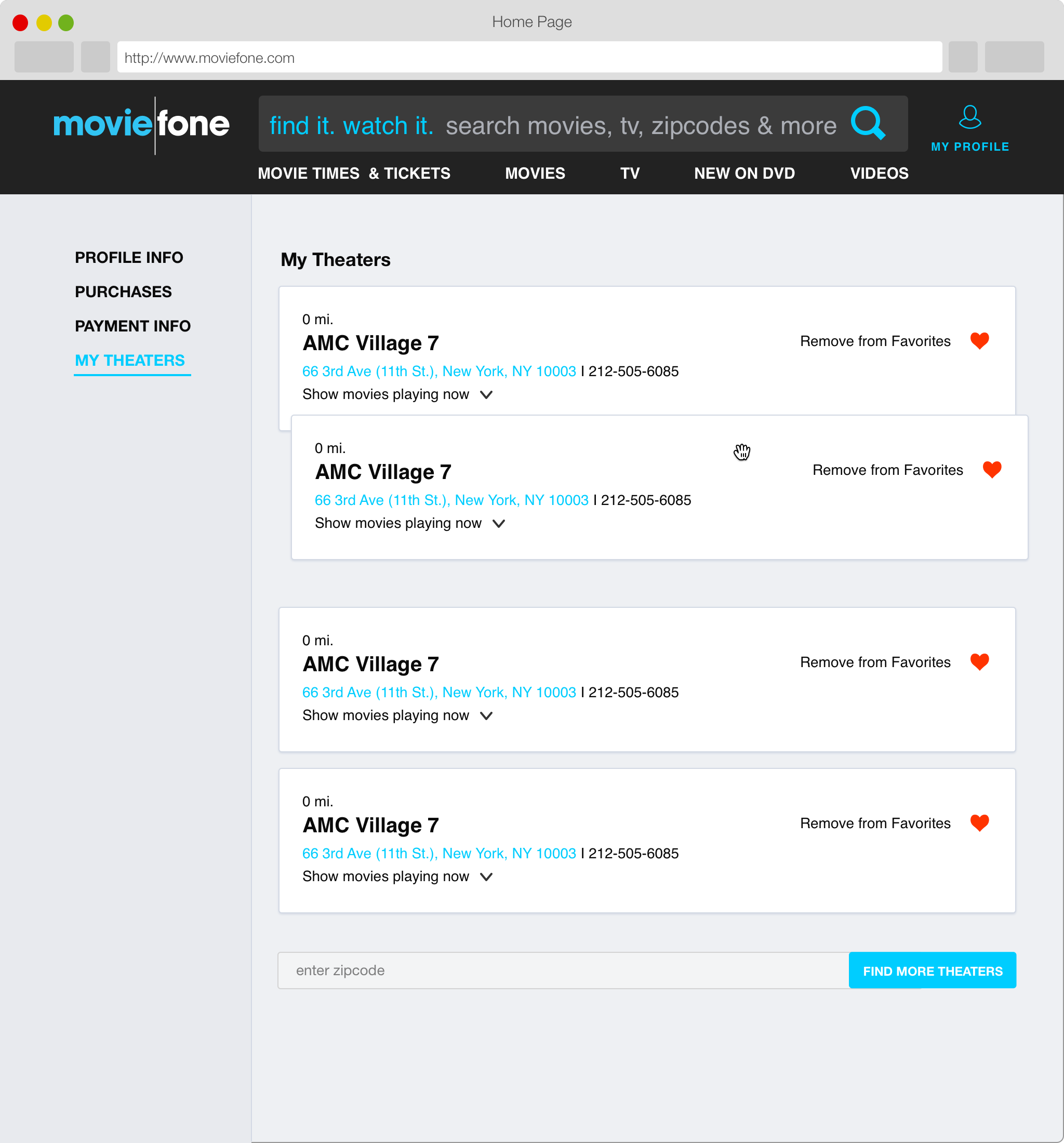
Task: Go to the Videos section
Action: [879, 173]
